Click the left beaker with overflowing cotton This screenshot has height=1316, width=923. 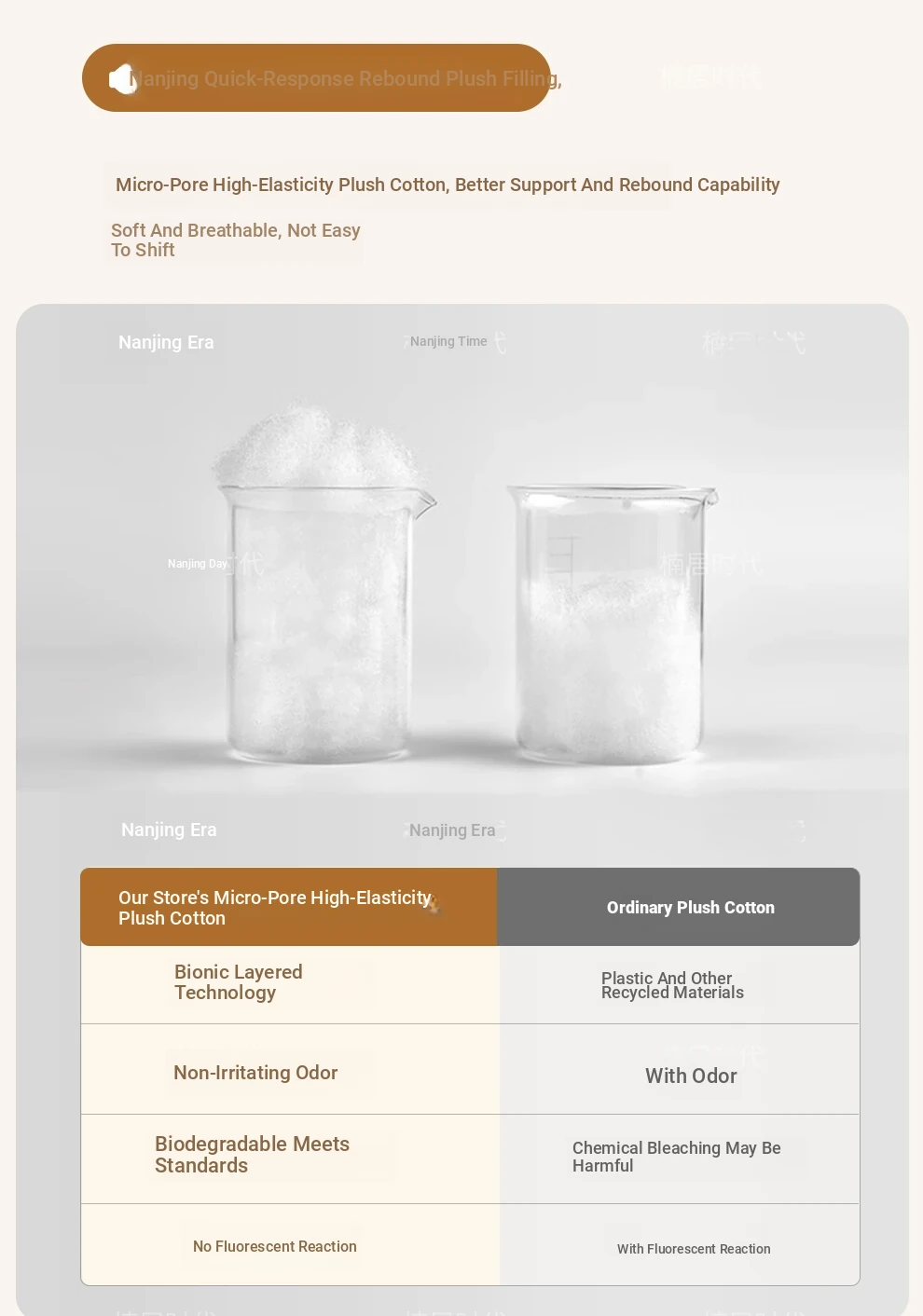pyautogui.click(x=322, y=583)
